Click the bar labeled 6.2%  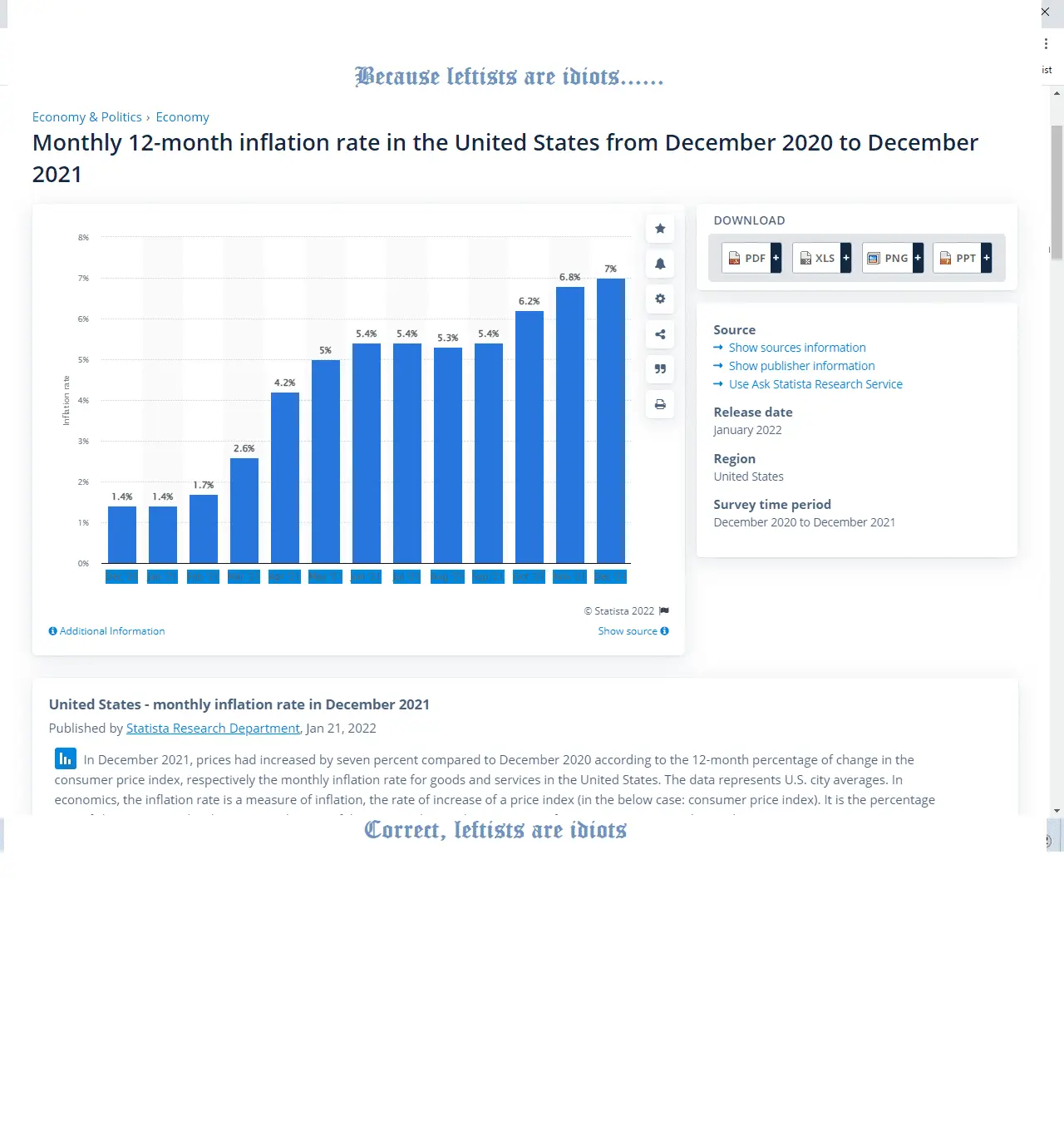pos(530,437)
